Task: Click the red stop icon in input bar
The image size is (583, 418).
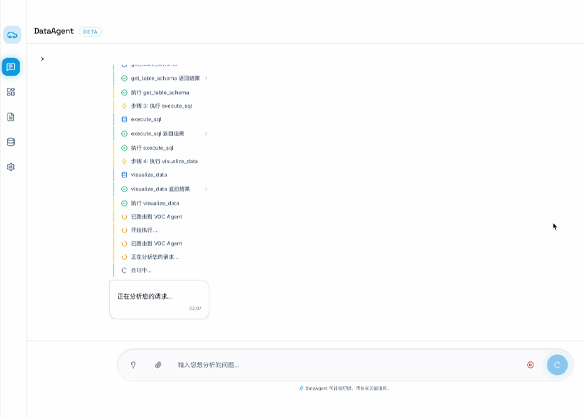Action: [530, 365]
